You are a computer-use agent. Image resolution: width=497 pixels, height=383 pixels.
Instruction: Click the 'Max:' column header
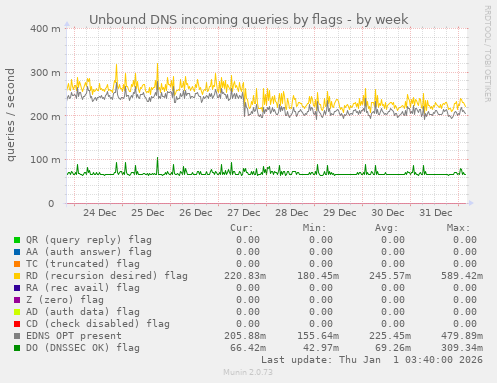(459, 228)
